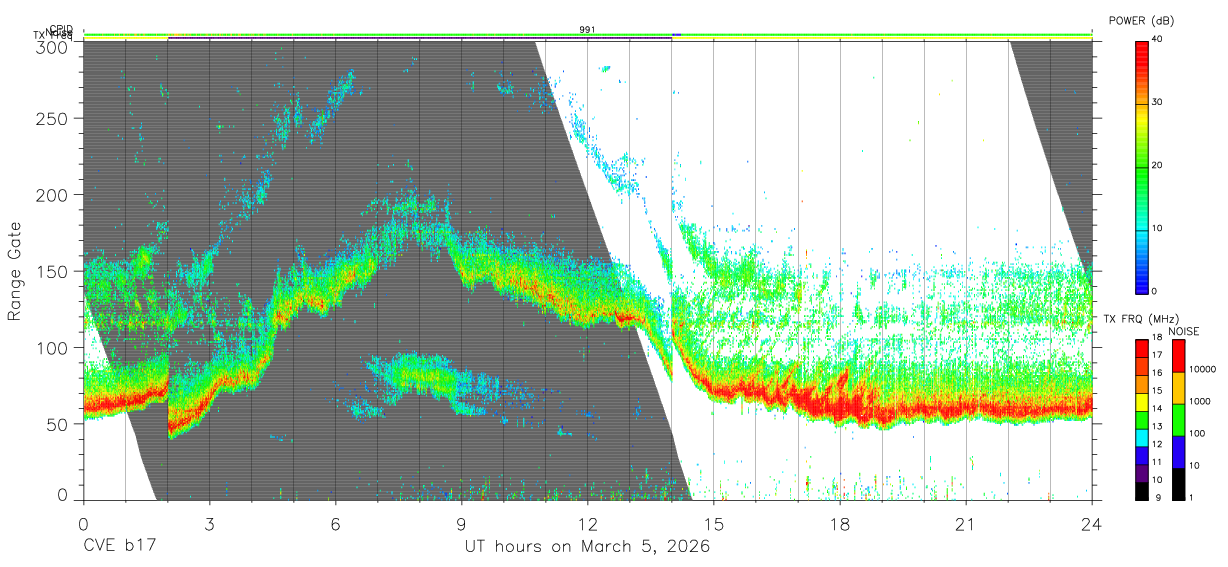Click the 250 tick on the range gate axis

(x=54, y=118)
